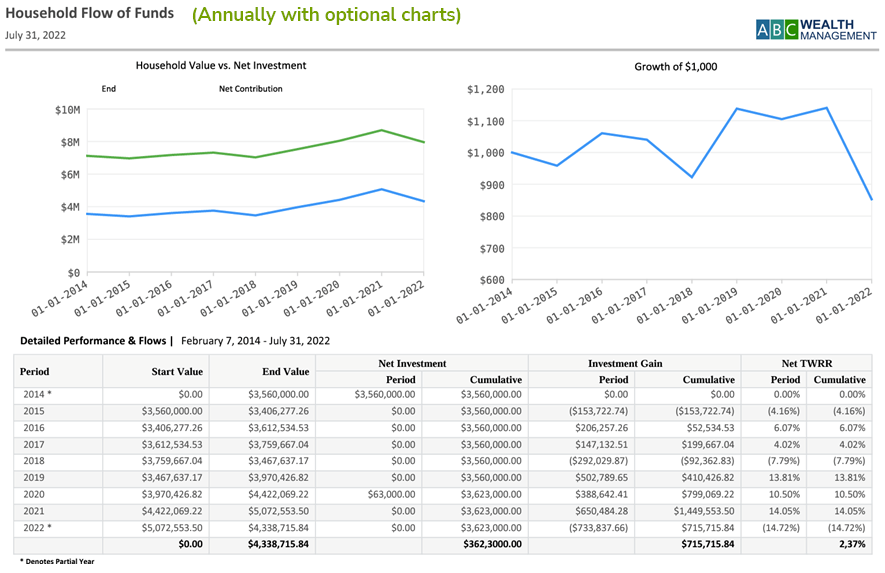
Task: Sort by the "Start Value" column header
Action: click(177, 372)
